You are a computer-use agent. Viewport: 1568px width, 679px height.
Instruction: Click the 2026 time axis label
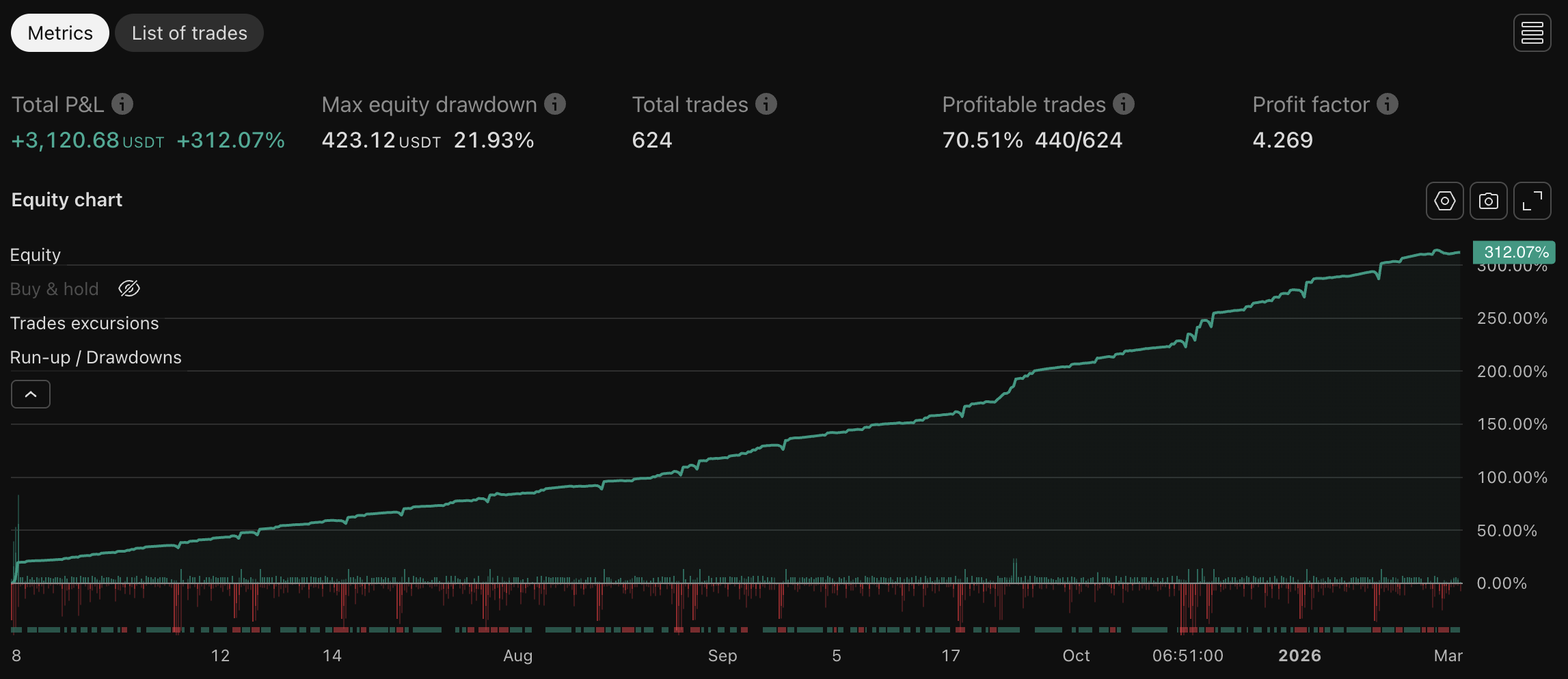tap(1299, 656)
